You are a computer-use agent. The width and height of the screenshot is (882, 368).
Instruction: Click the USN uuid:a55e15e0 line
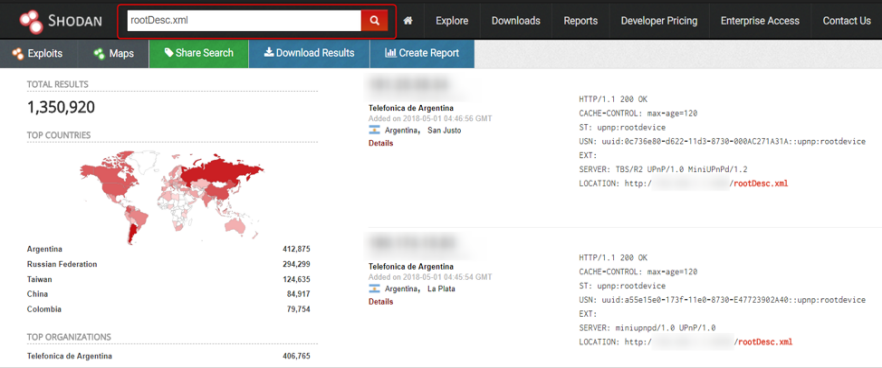pos(722,300)
